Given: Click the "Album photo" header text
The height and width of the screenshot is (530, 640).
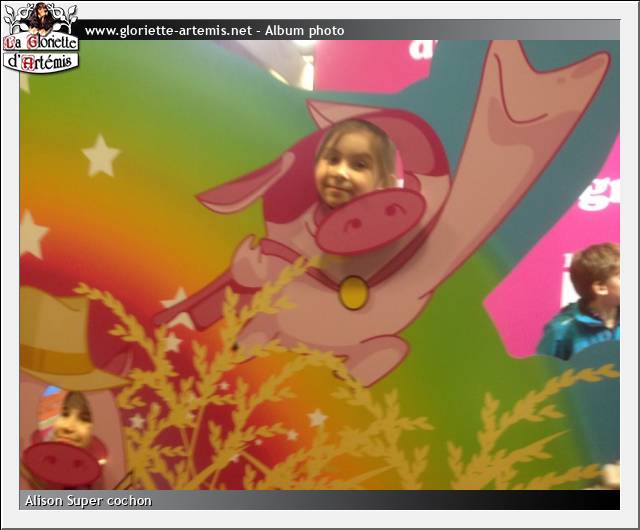Looking at the screenshot, I should tap(312, 31).
